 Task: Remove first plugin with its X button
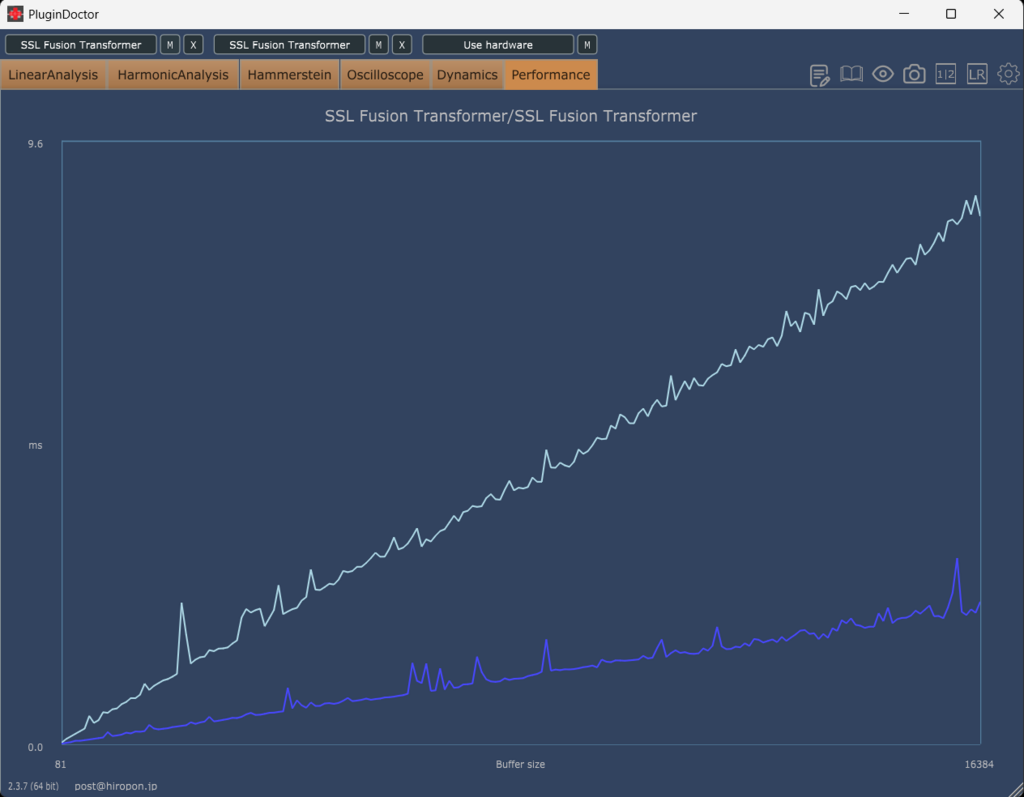(193, 44)
